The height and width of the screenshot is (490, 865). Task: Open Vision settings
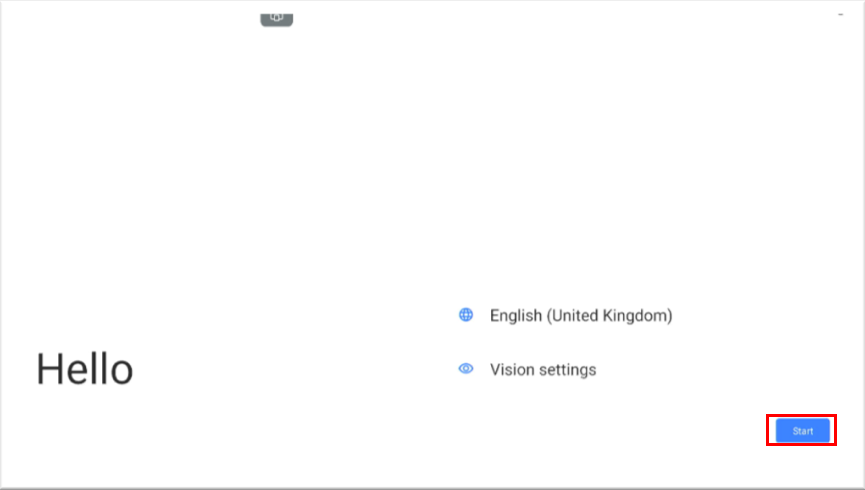coord(542,369)
